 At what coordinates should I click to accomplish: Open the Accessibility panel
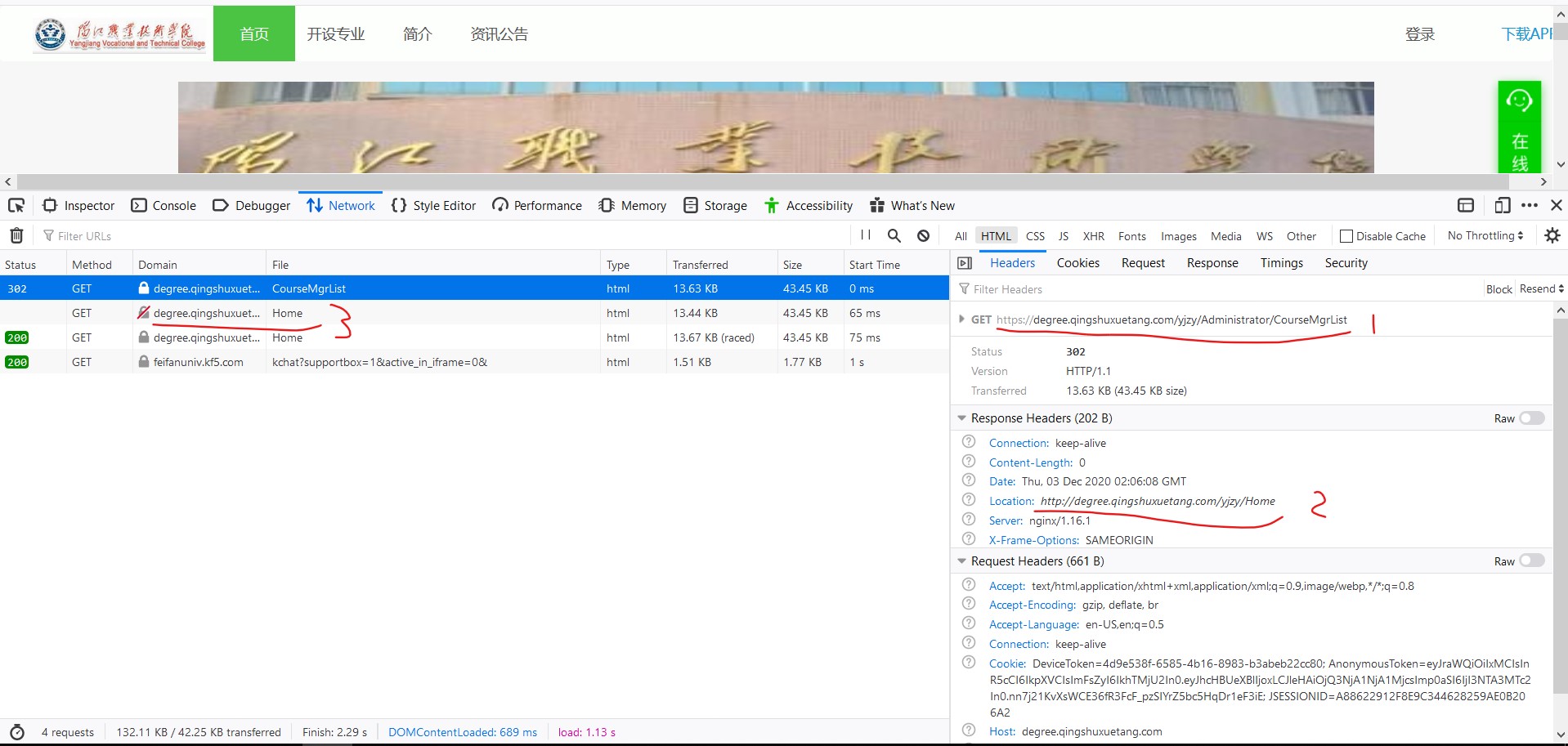pyautogui.click(x=809, y=205)
